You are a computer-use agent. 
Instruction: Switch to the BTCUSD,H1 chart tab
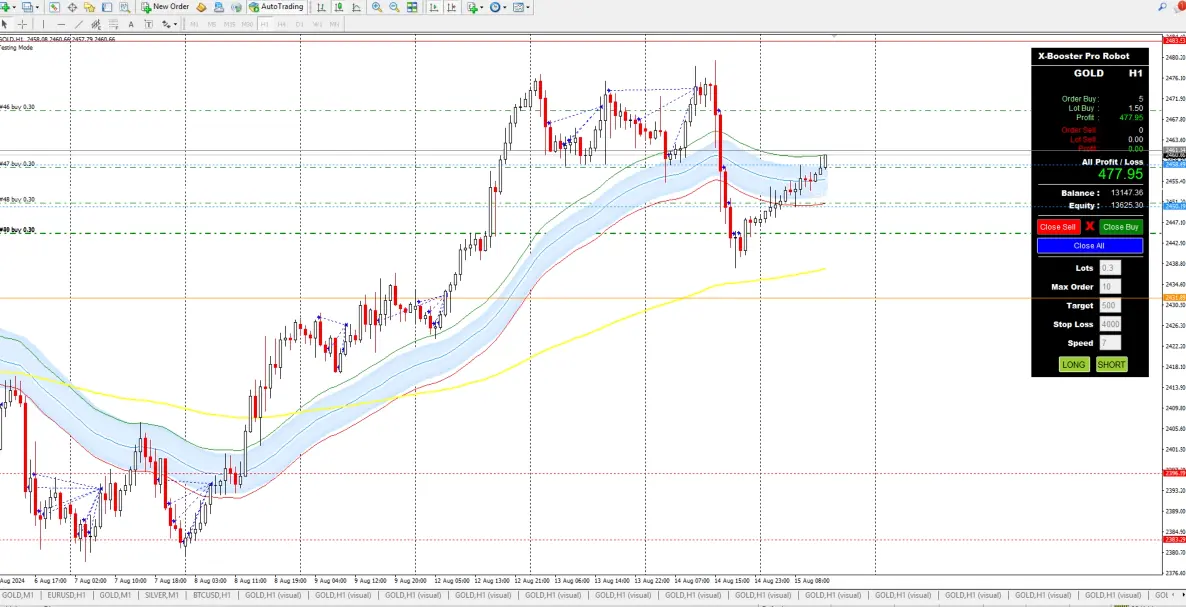(x=211, y=596)
